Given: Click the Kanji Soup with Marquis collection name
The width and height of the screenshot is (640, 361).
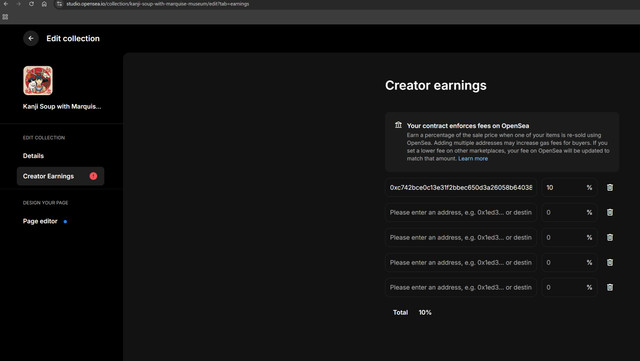Looking at the screenshot, I should click(62, 107).
